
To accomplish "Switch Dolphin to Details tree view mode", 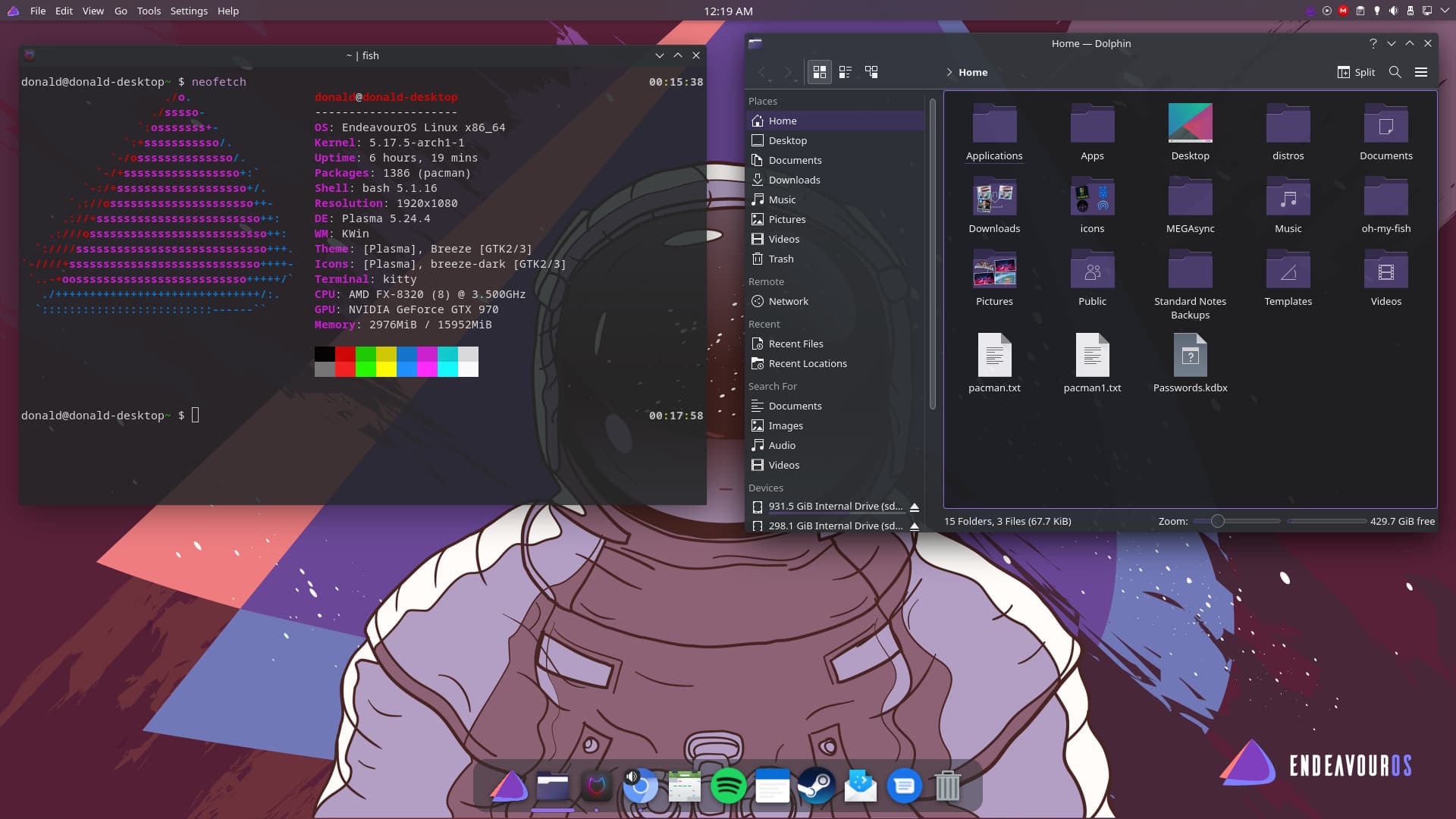I will click(x=871, y=72).
